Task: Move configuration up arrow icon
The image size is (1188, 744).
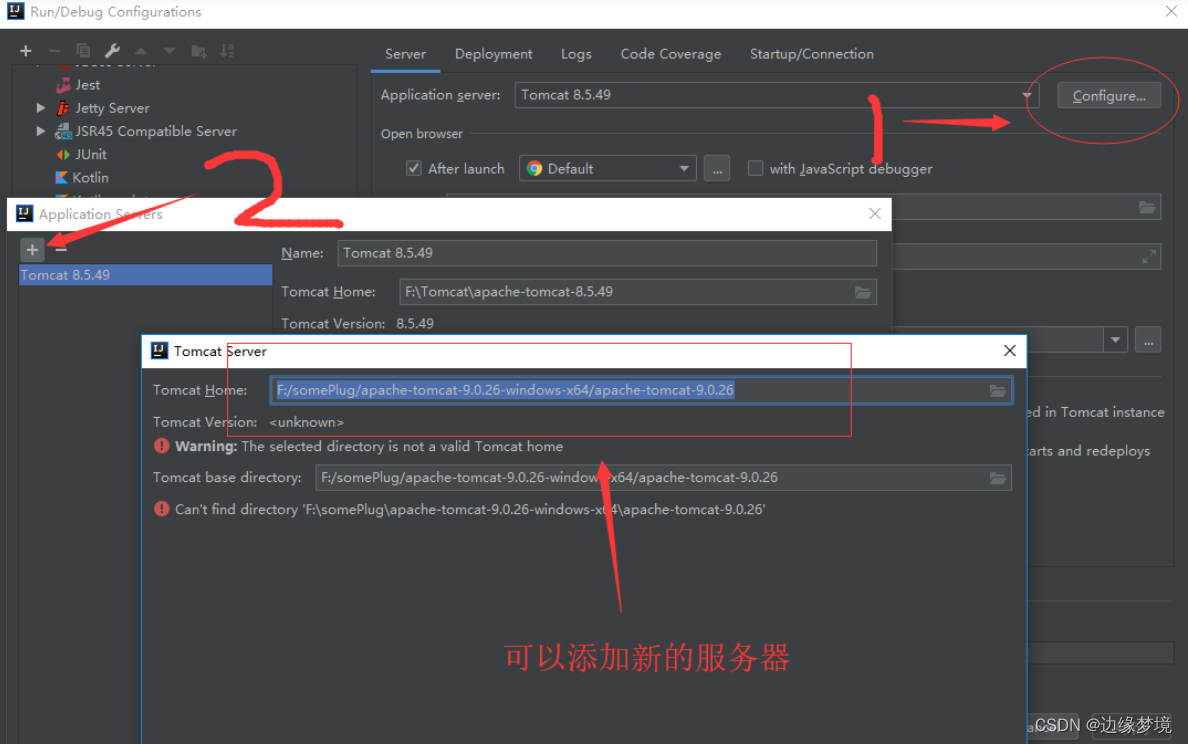Action: pyautogui.click(x=141, y=51)
